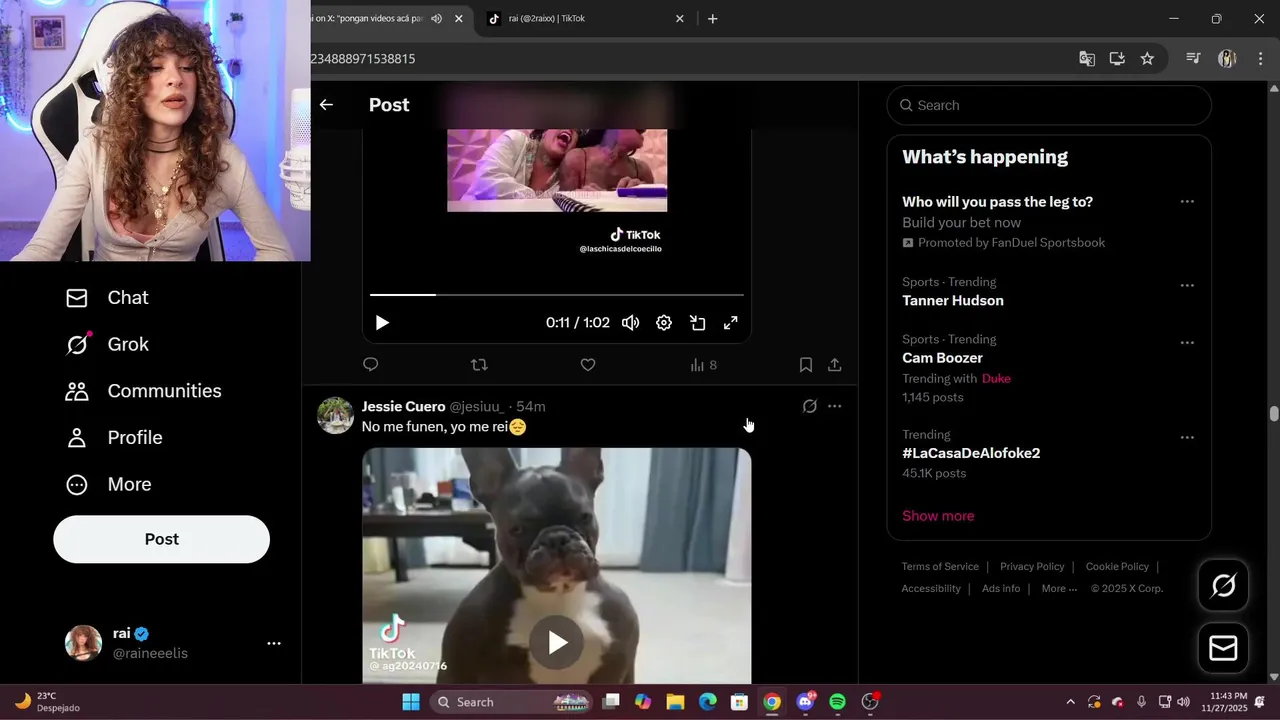The height and width of the screenshot is (720, 1280).
Task: Open Chat in the sidebar
Action: point(107,298)
